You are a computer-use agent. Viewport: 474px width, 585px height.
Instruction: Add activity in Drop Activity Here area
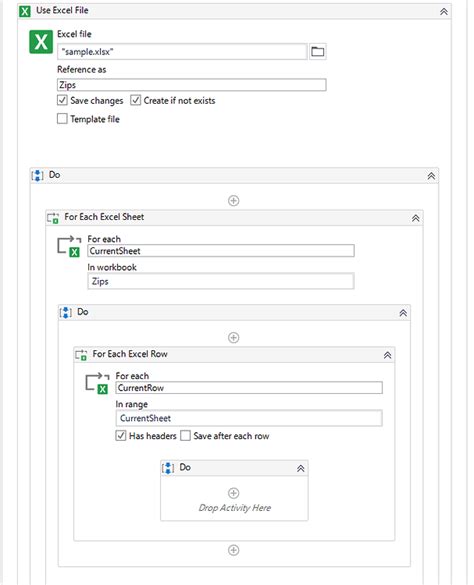click(233, 493)
